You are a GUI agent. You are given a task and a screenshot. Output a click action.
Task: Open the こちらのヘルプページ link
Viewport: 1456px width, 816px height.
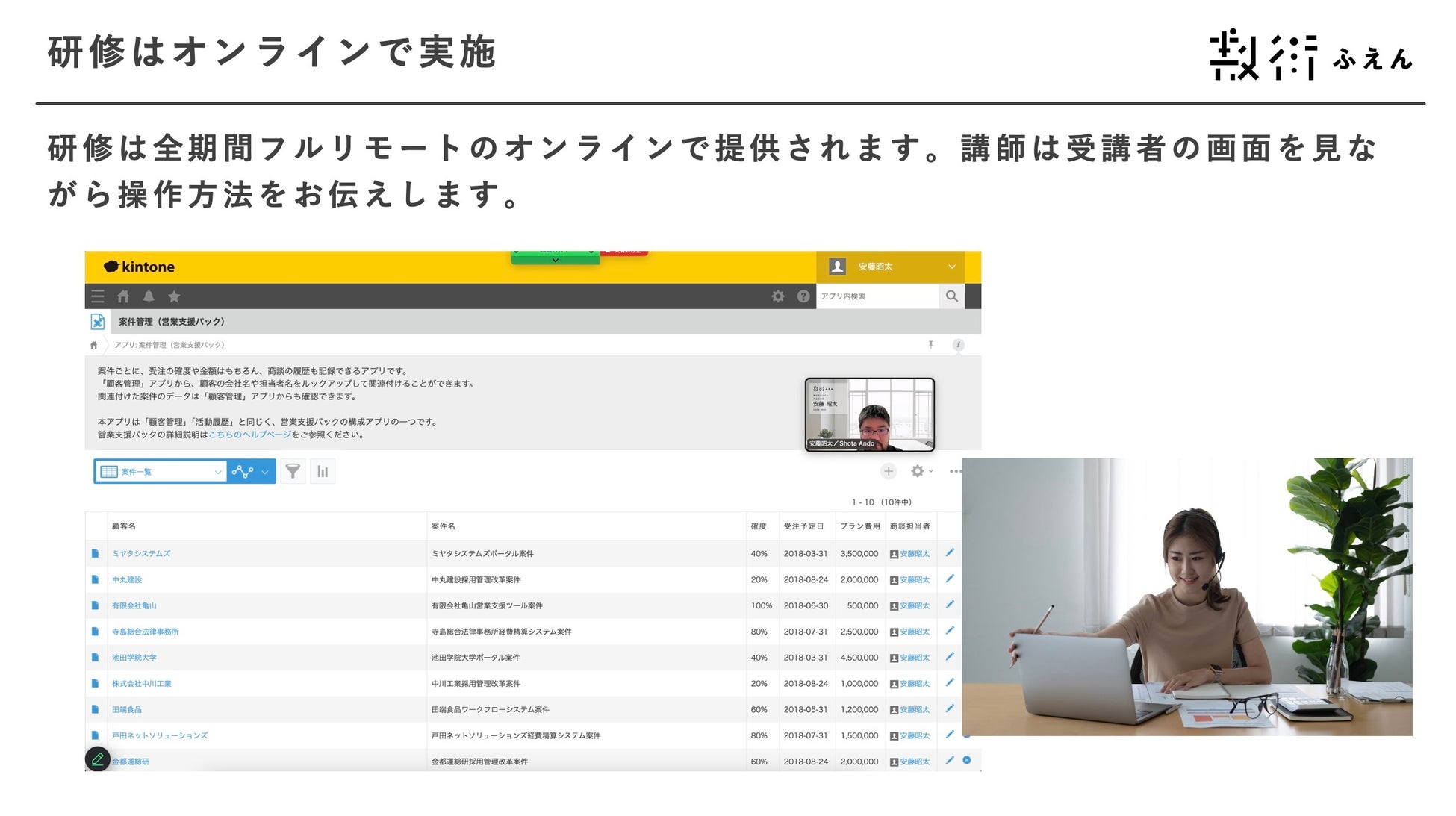(249, 435)
